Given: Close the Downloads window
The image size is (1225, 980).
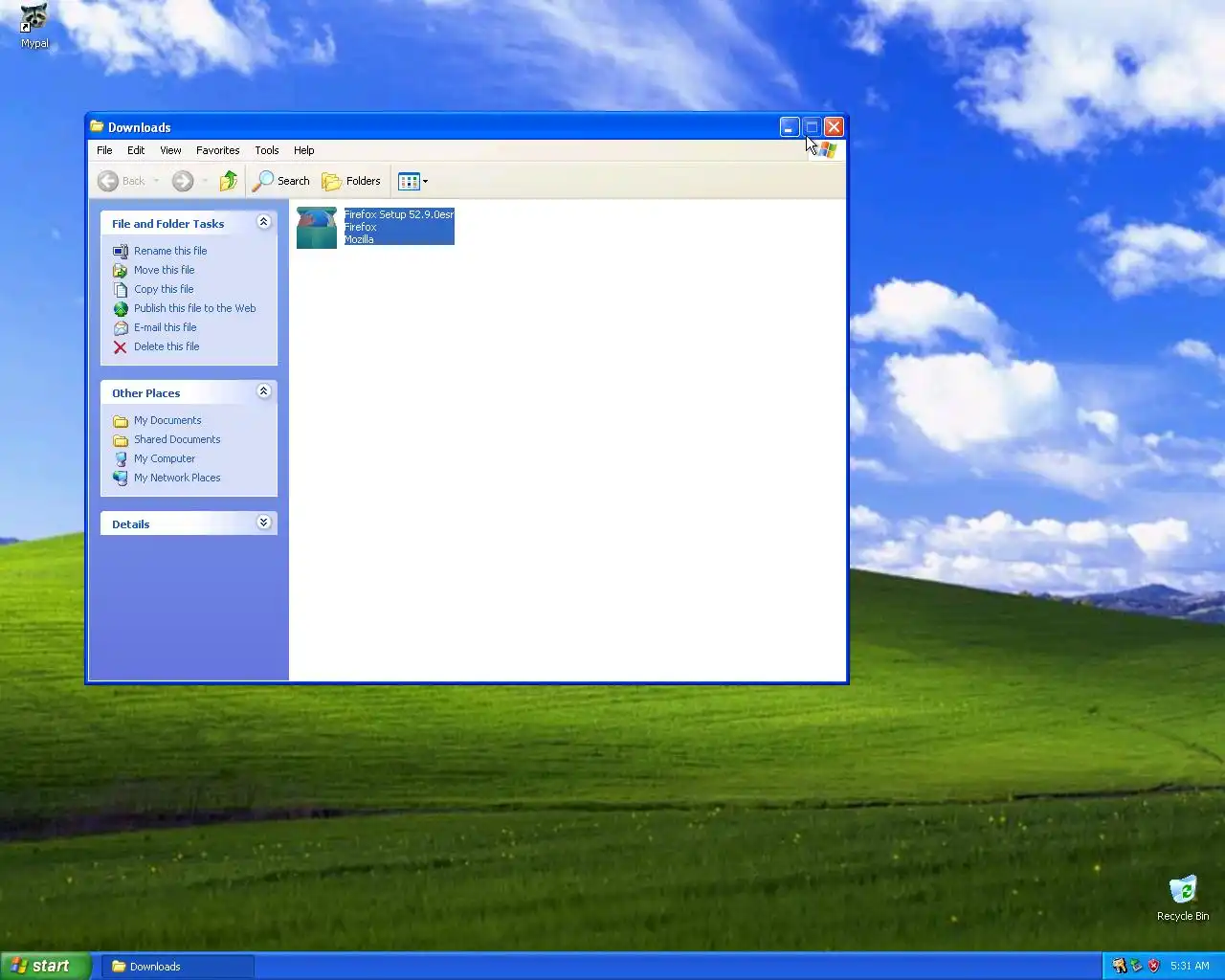Looking at the screenshot, I should (834, 126).
